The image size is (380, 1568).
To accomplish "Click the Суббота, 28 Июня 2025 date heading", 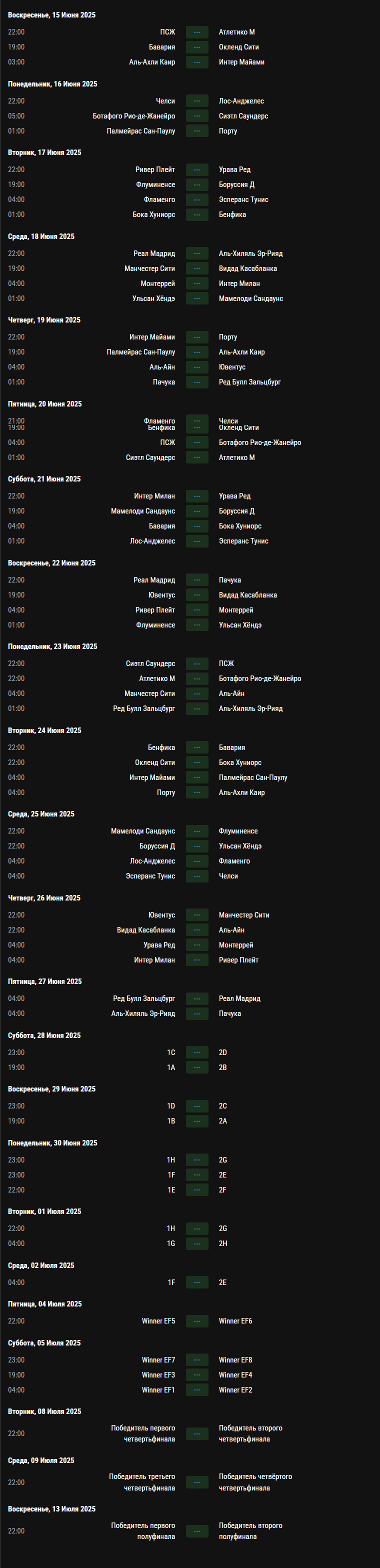I will point(44,1035).
